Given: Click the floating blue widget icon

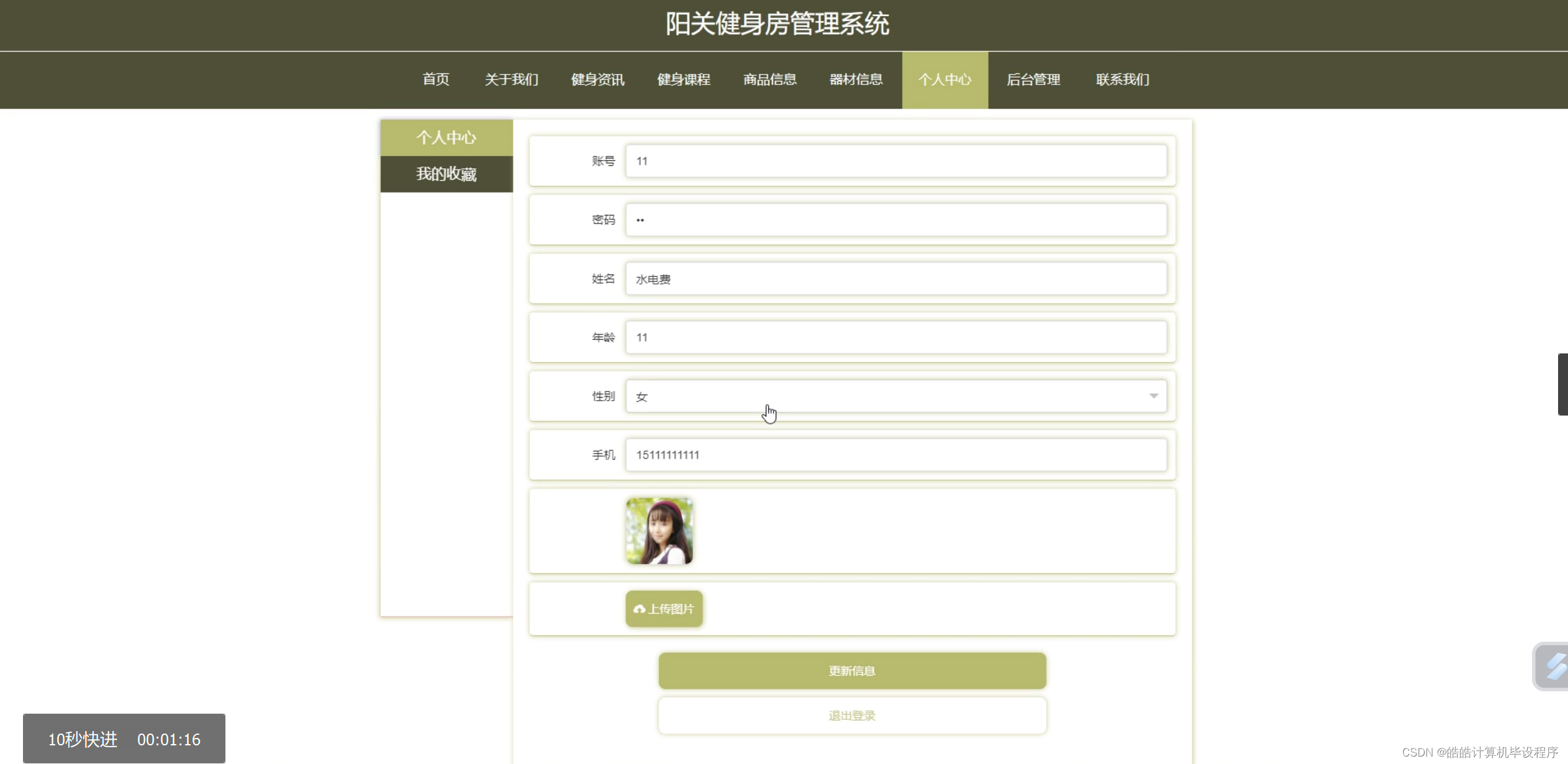Looking at the screenshot, I should pyautogui.click(x=1555, y=666).
